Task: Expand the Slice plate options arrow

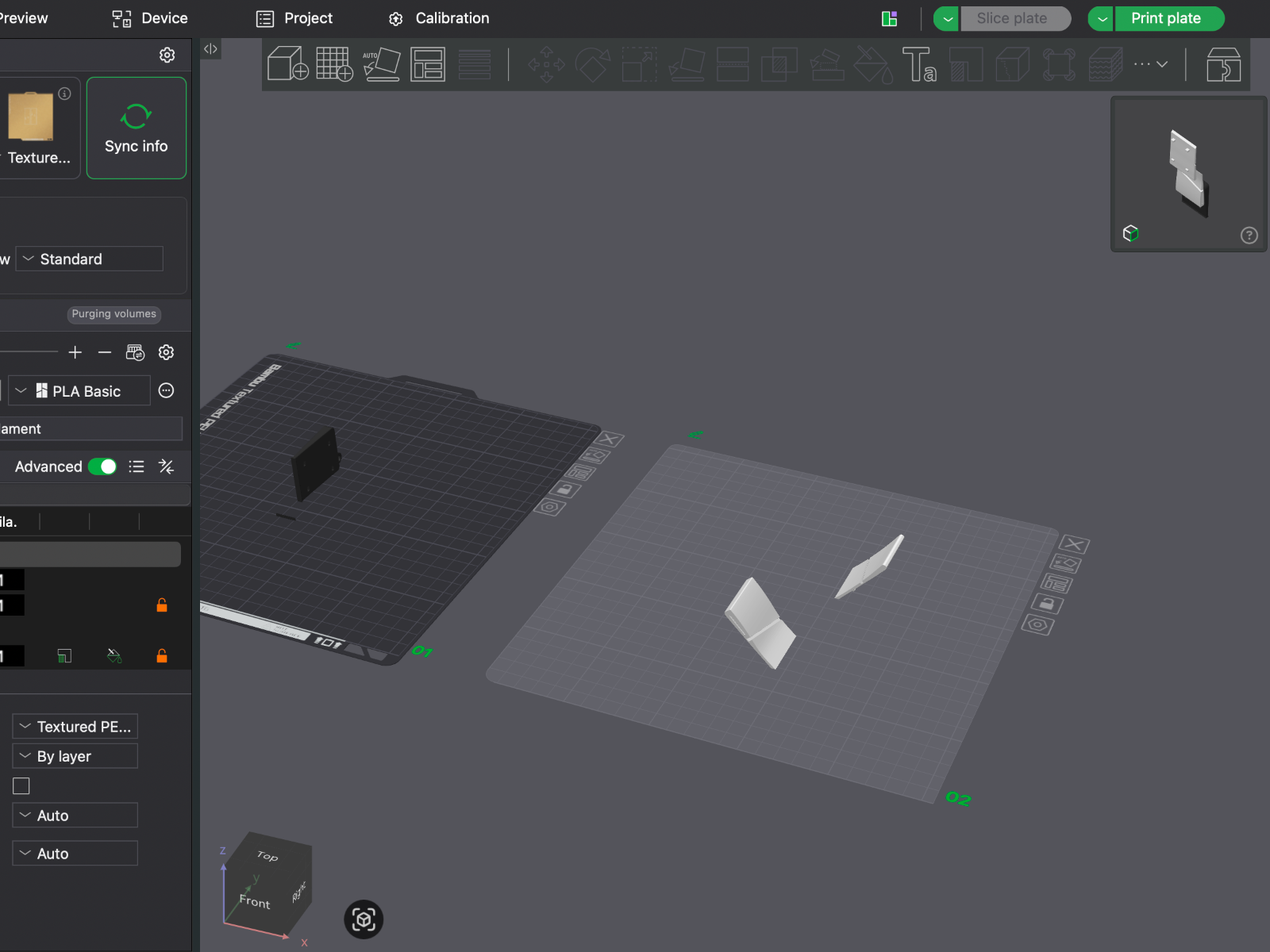Action: click(x=946, y=18)
